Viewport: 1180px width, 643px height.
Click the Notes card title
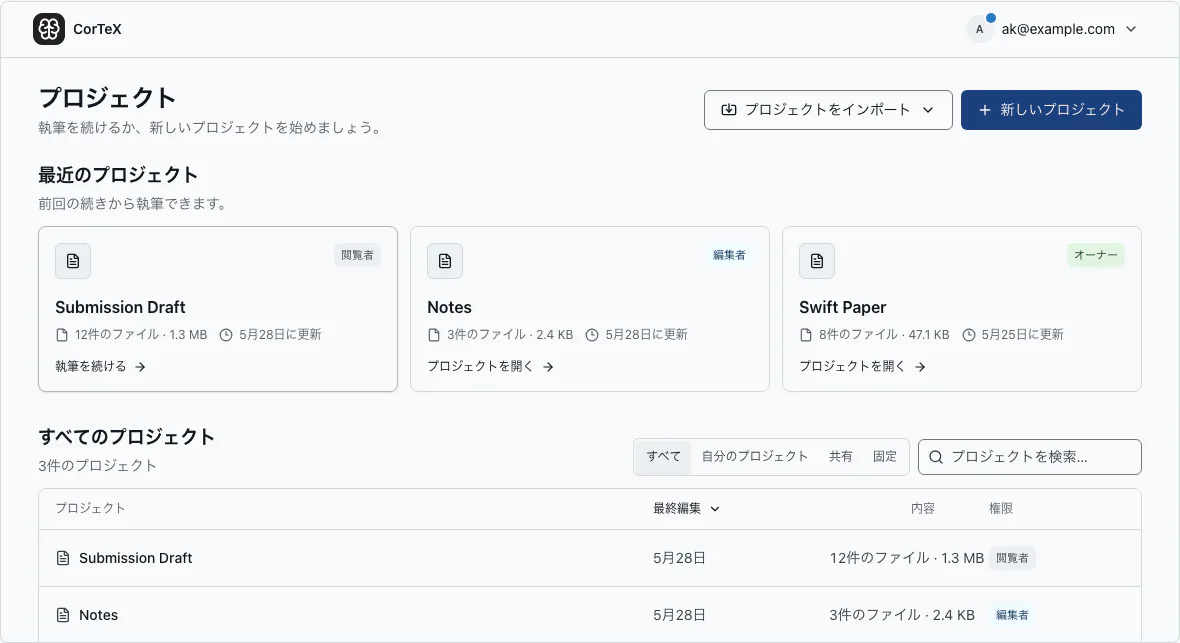pos(449,307)
